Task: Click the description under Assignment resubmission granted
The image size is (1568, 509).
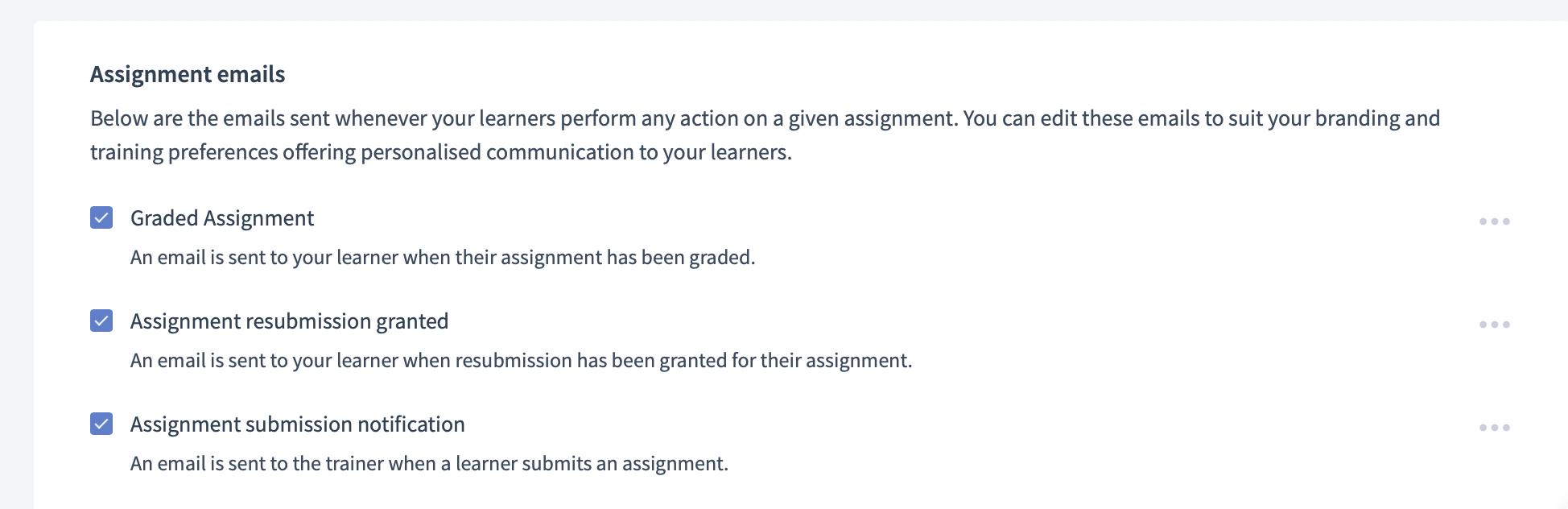Action: (521, 361)
